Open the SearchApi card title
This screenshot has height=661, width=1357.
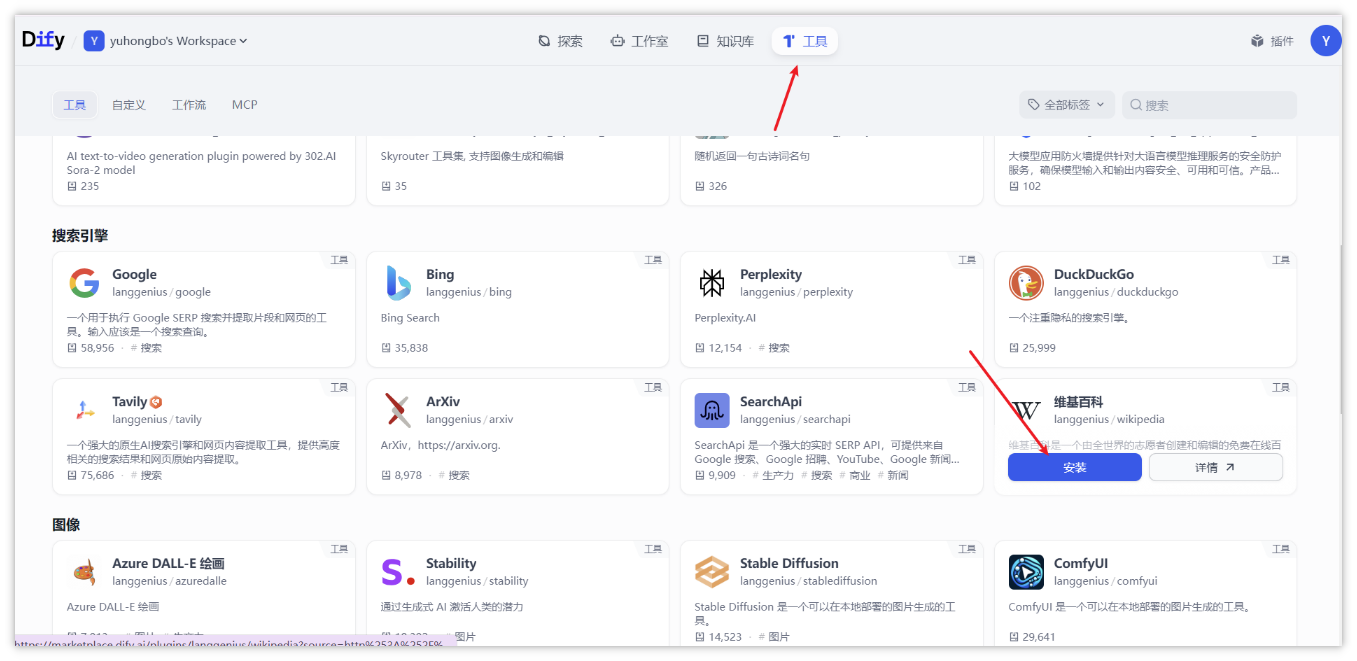coord(771,401)
